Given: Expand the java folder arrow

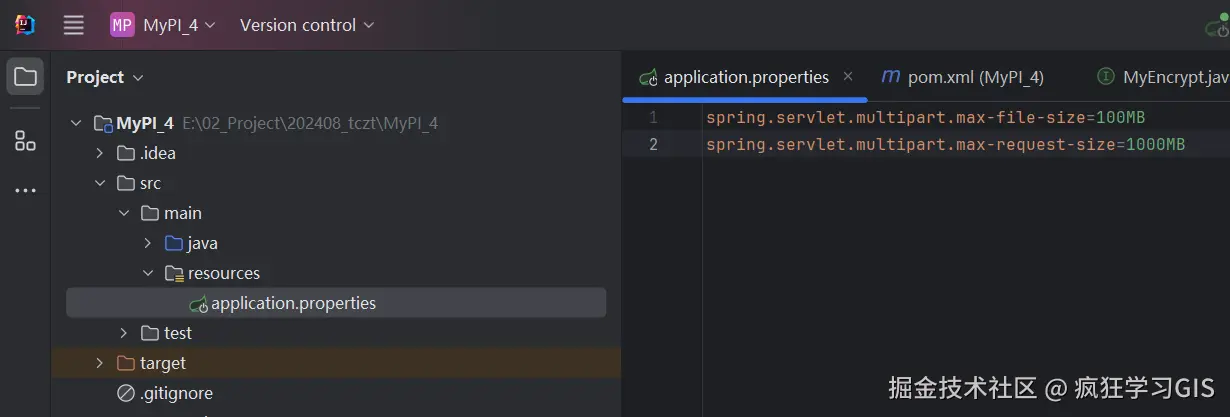Looking at the screenshot, I should [147, 243].
